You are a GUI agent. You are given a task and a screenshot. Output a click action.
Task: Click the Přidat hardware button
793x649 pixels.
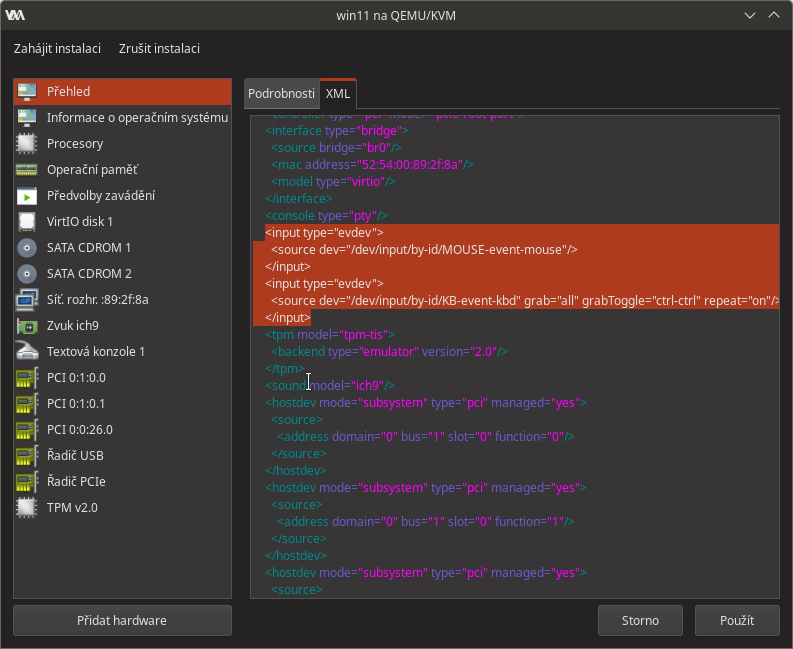(122, 620)
